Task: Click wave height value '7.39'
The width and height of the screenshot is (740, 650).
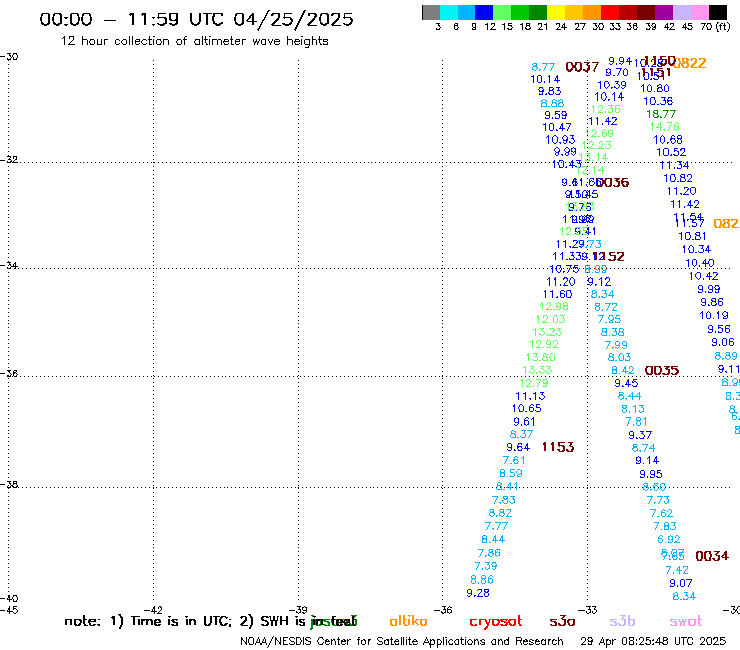Action: [486, 566]
